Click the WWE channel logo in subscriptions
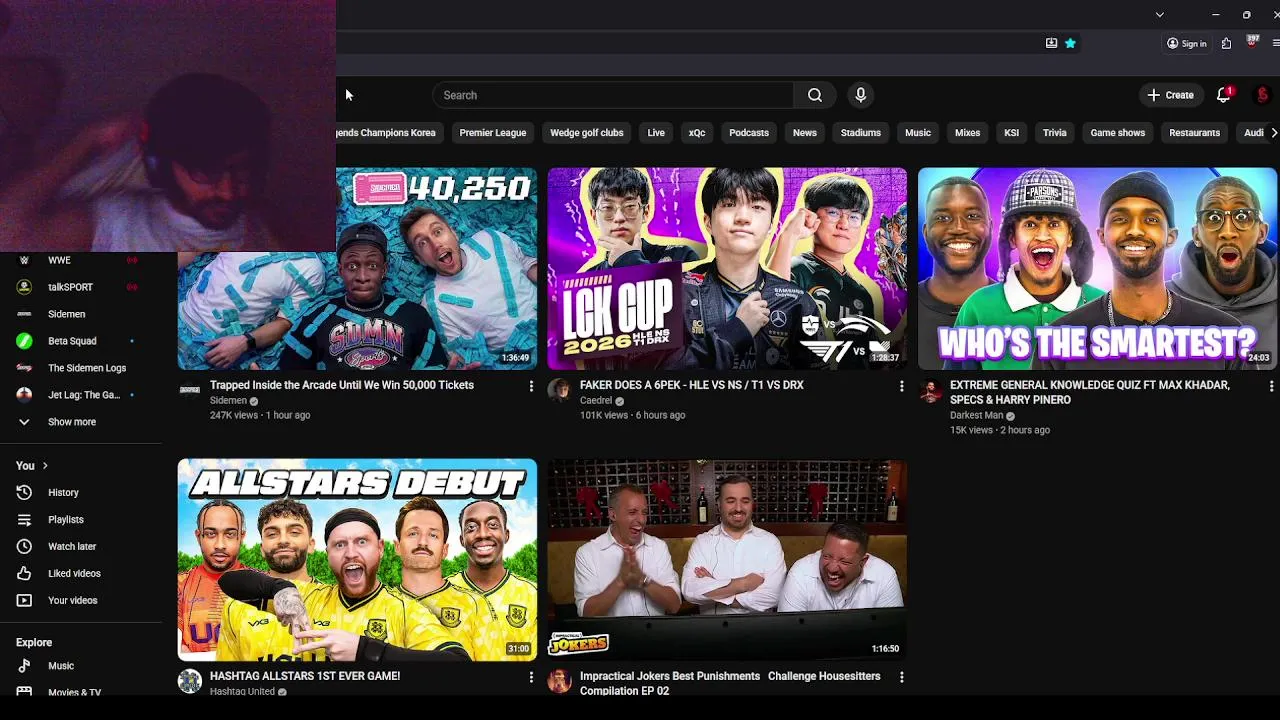This screenshot has width=1280, height=720. pos(24,260)
